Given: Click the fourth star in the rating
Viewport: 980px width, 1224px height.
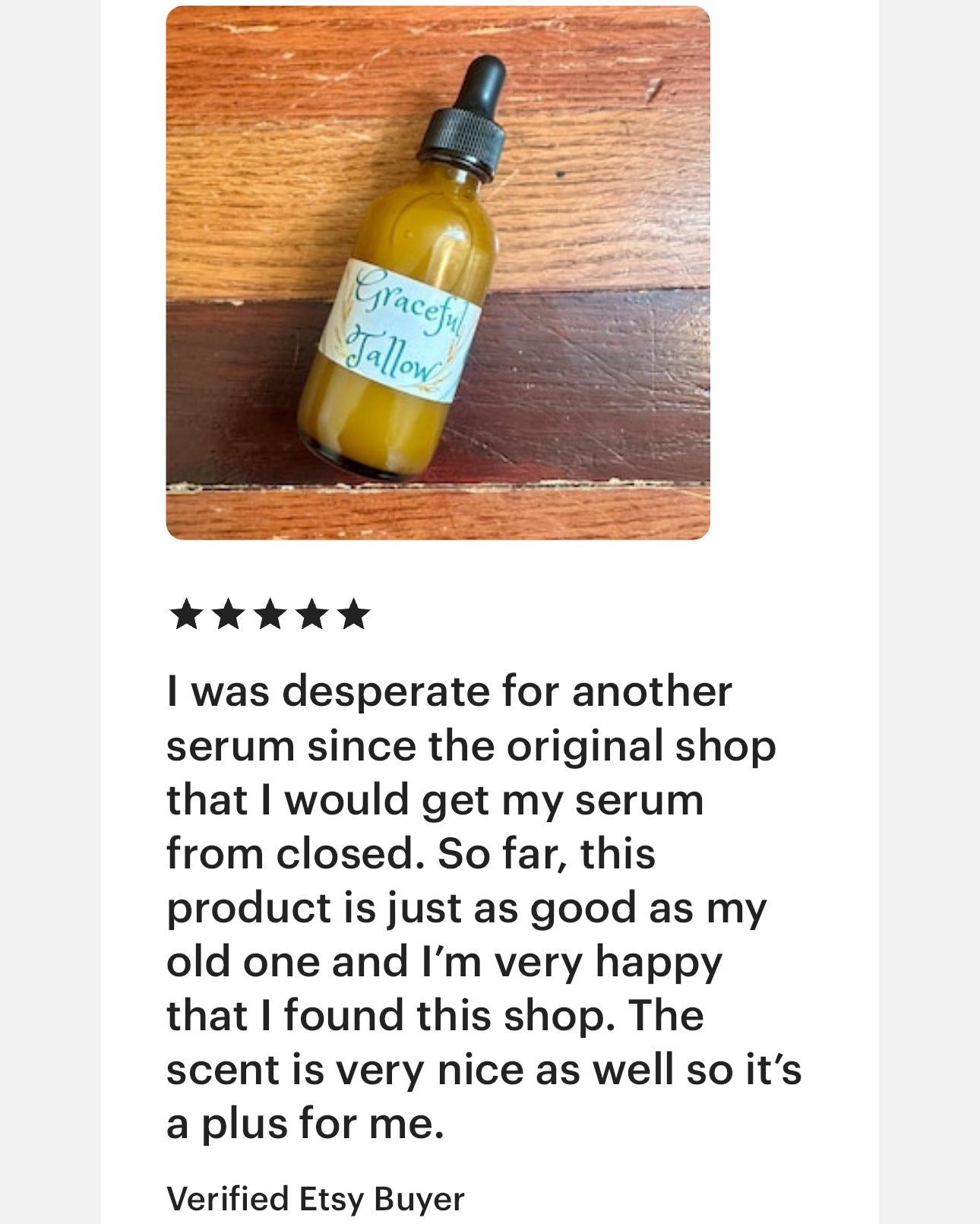Looking at the screenshot, I should [311, 614].
